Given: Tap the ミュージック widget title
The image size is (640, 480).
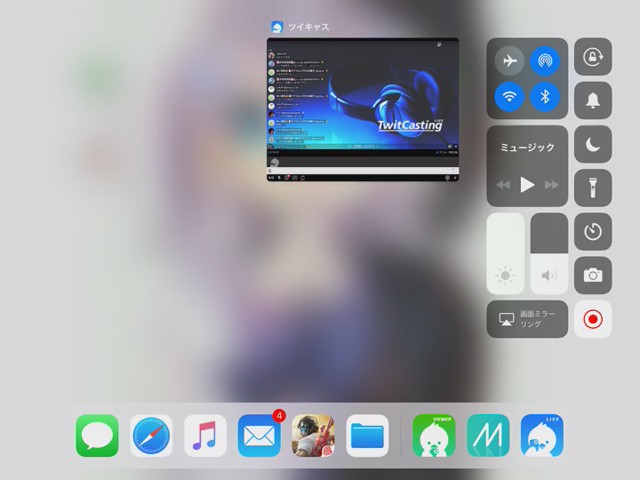Looking at the screenshot, I should tap(527, 147).
